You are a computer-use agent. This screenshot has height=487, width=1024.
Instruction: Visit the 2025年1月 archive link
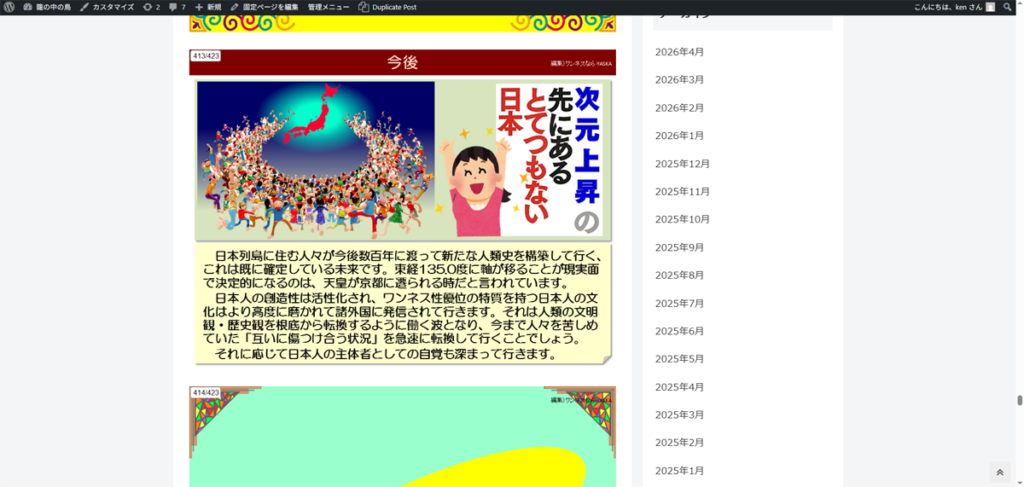[679, 471]
